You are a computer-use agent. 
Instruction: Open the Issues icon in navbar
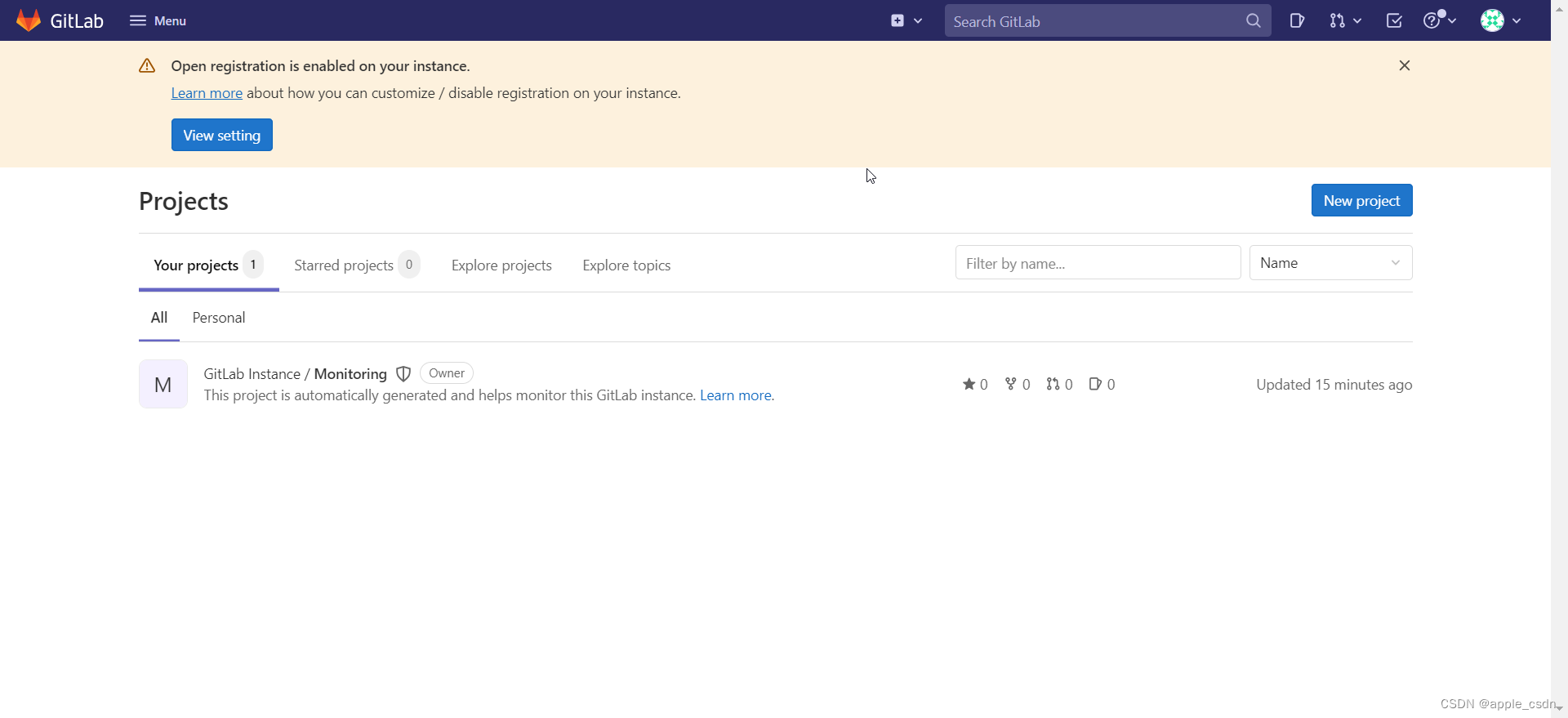tap(1297, 20)
